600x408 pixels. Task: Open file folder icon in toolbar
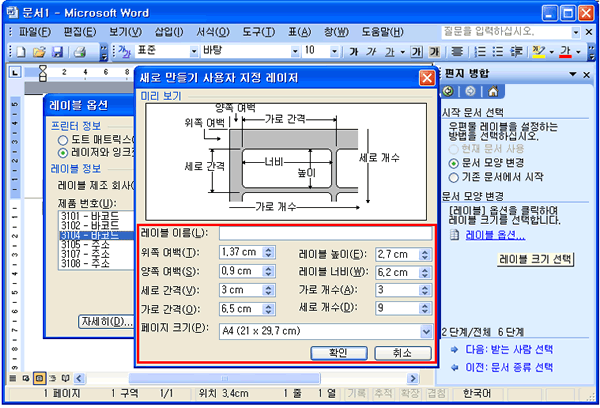(x=39, y=52)
